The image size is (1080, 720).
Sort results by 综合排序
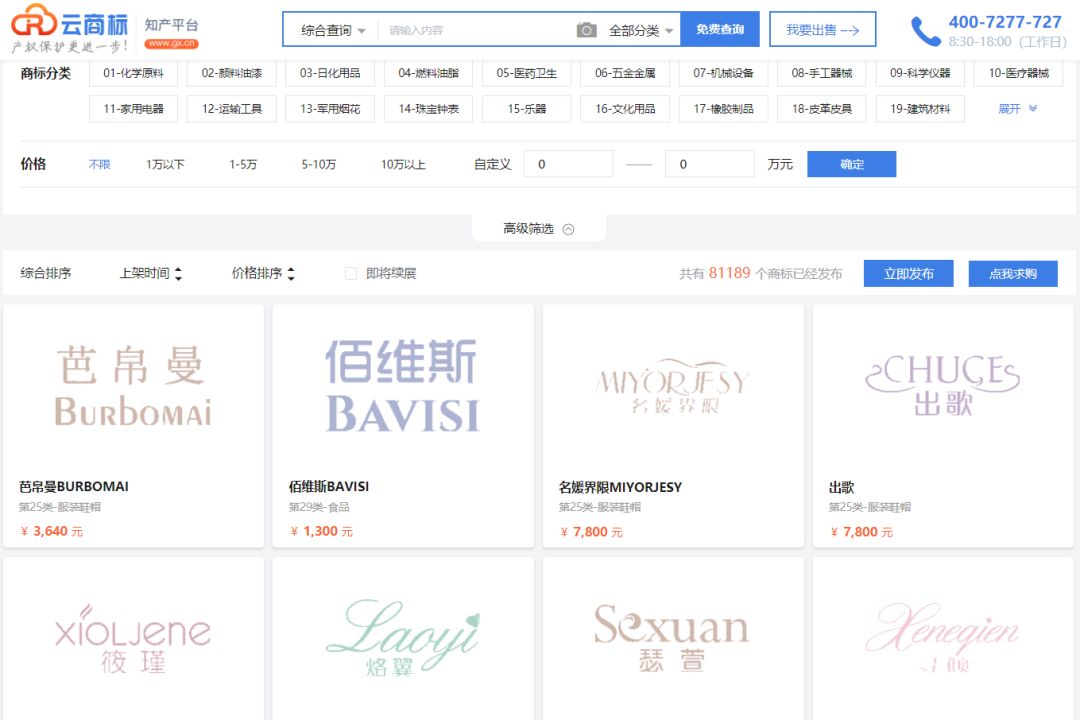45,274
